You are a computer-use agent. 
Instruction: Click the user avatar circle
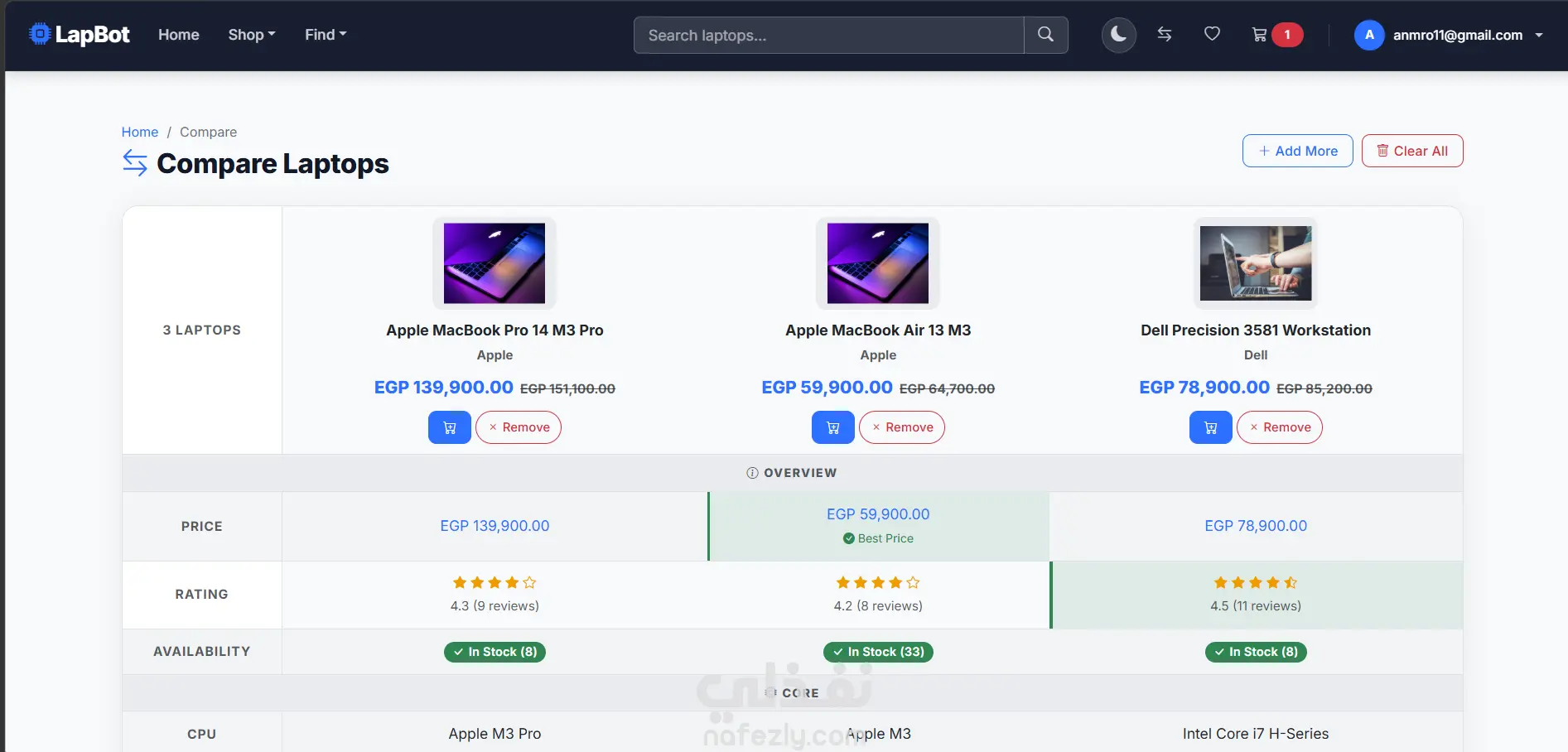coord(1369,35)
